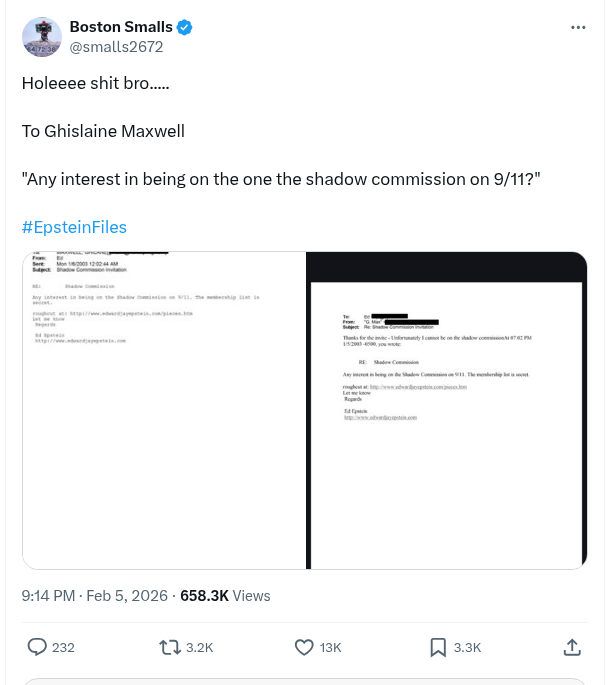The image size is (608, 685).
Task: Click the repost arrows icon
Action: coord(170,647)
